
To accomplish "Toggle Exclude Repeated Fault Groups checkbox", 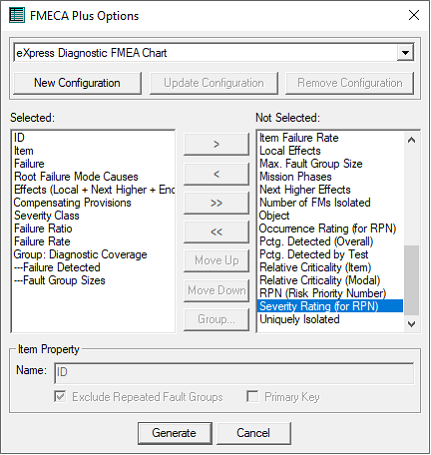I will (60, 396).
